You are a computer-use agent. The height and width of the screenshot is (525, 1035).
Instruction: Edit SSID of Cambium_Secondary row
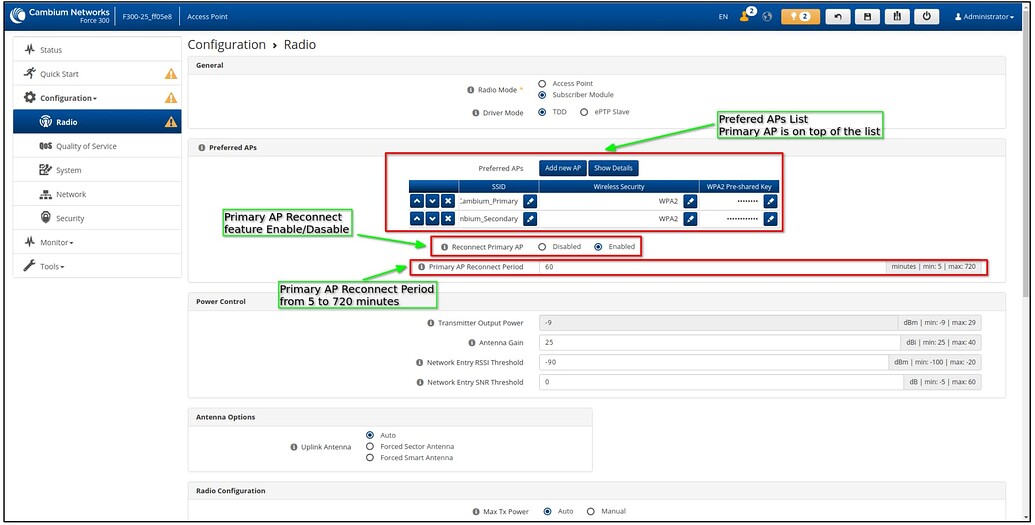(x=529, y=219)
